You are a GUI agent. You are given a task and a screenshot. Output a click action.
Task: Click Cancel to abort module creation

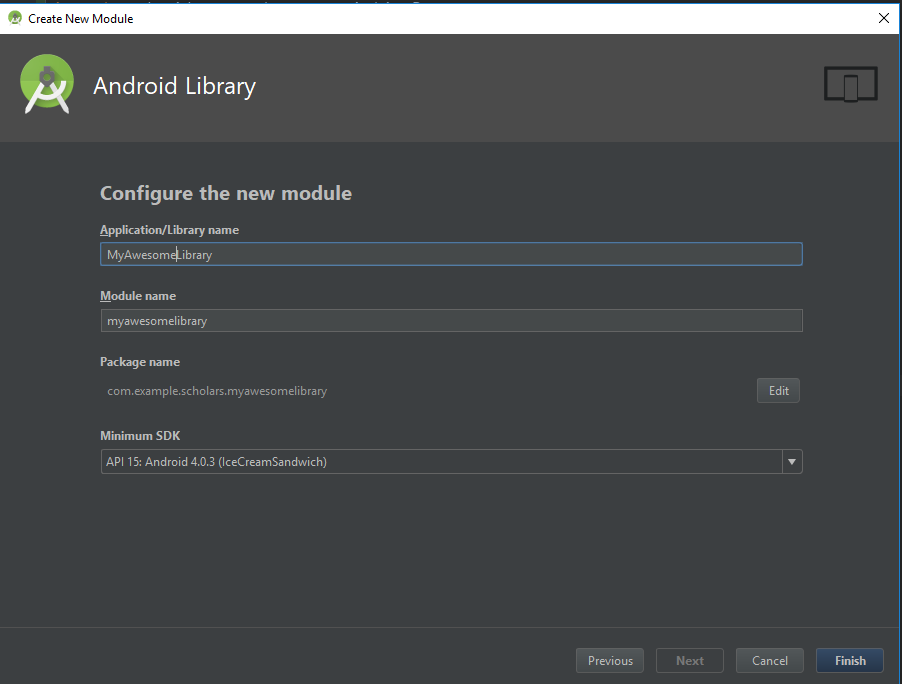(x=769, y=660)
